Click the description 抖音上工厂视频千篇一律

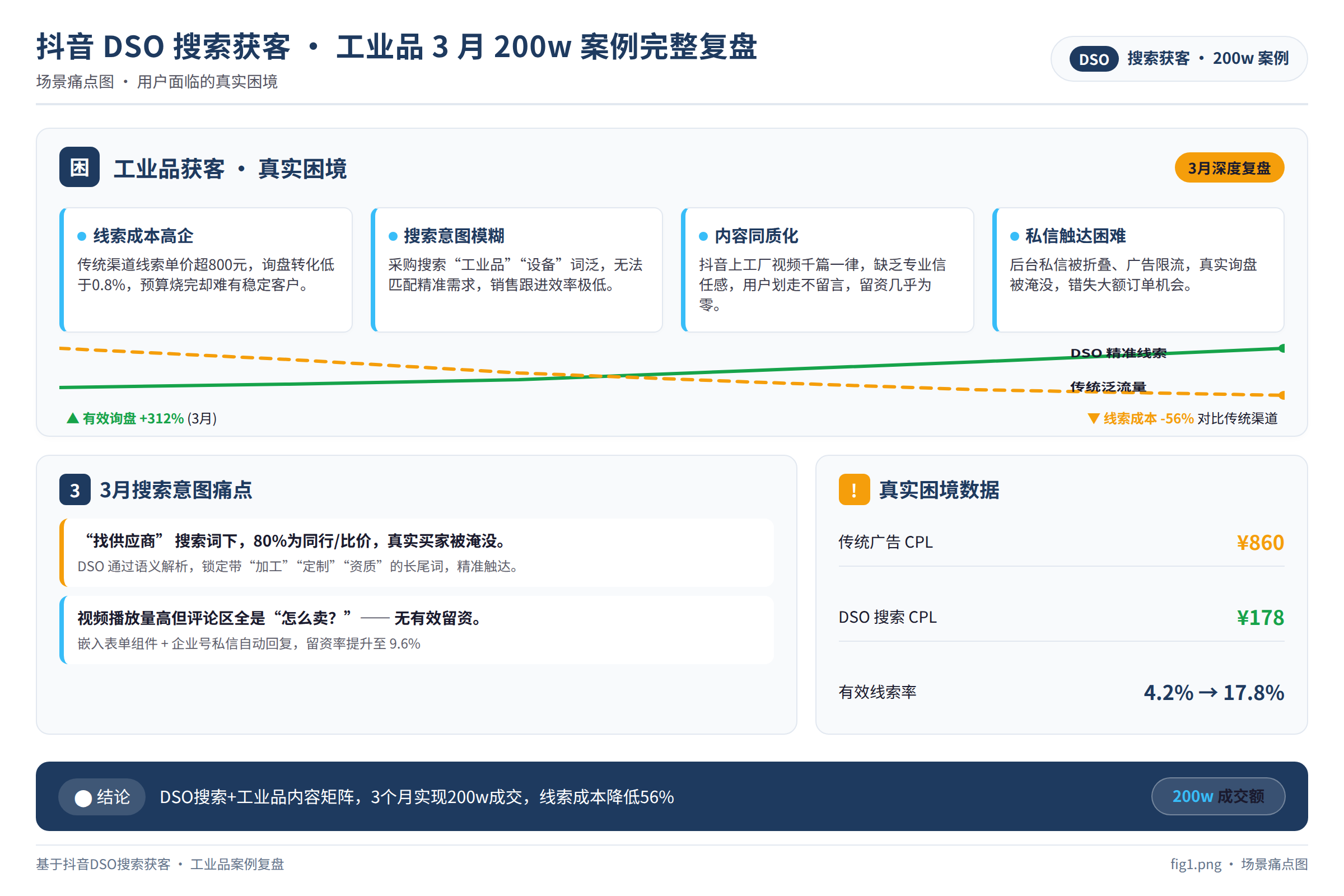822,284
